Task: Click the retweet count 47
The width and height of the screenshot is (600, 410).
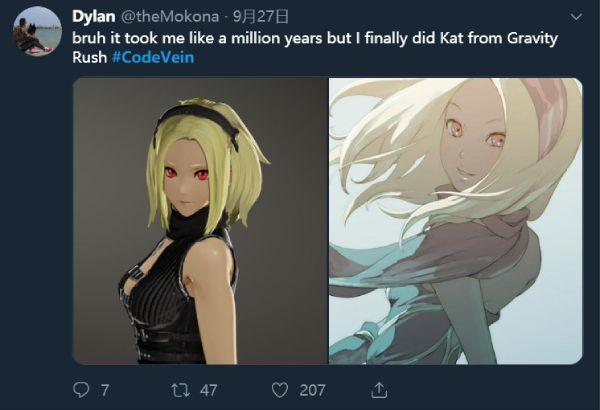Action: click(x=208, y=390)
